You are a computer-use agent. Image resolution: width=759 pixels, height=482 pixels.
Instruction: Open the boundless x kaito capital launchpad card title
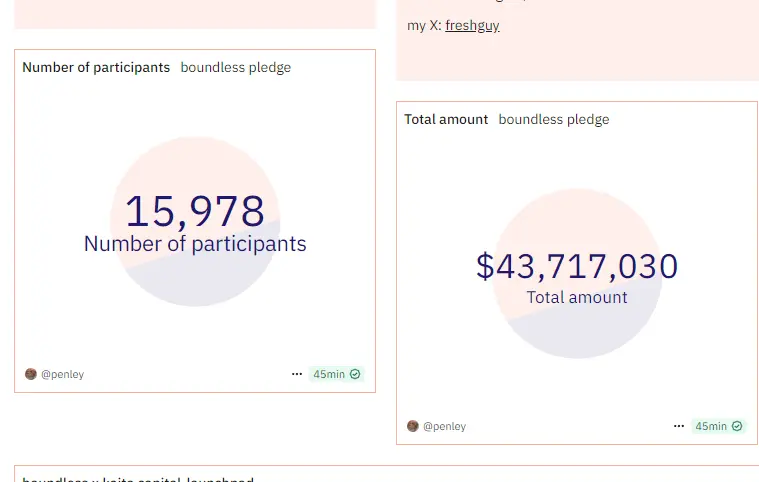(138, 479)
